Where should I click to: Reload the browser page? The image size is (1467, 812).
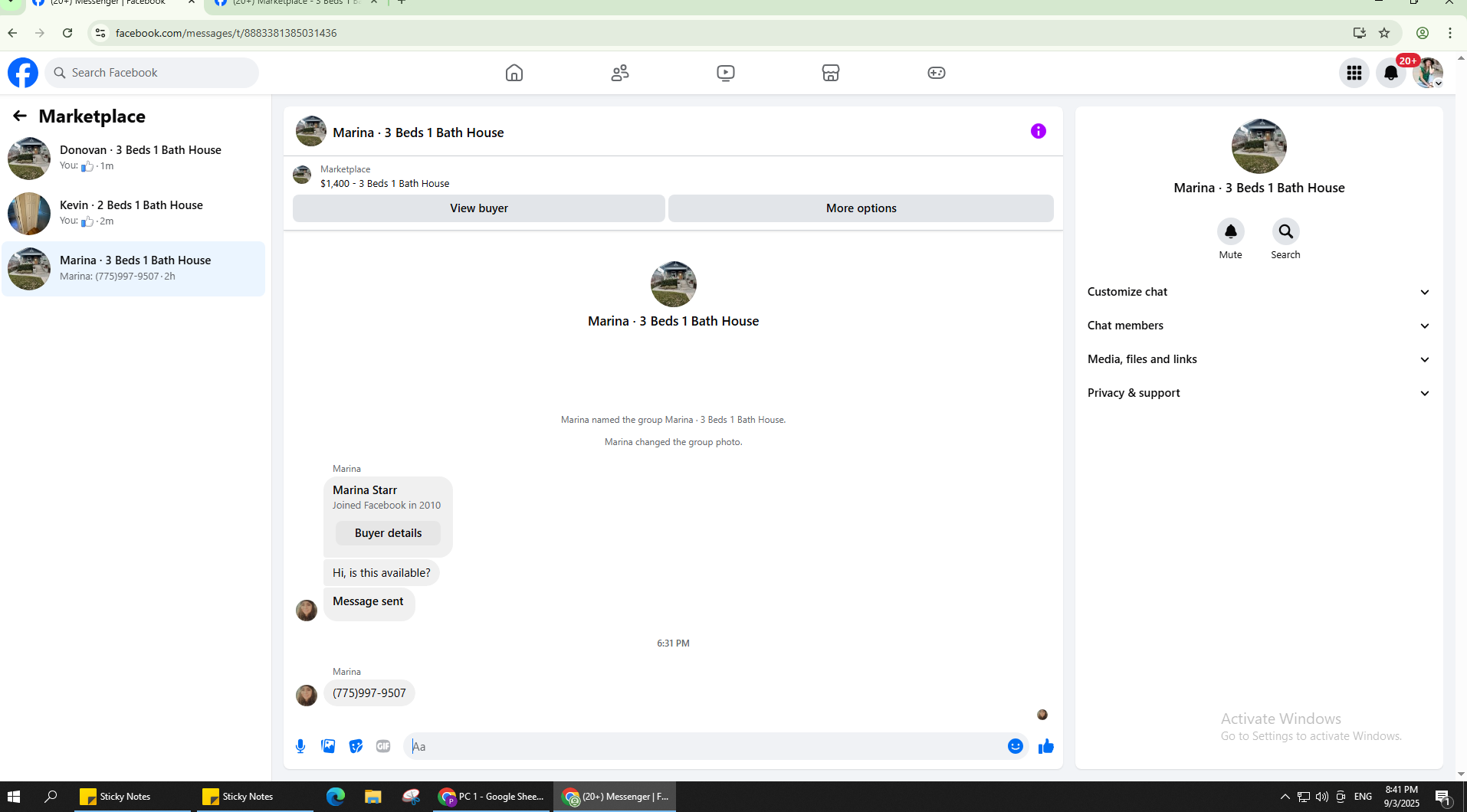[x=67, y=33]
